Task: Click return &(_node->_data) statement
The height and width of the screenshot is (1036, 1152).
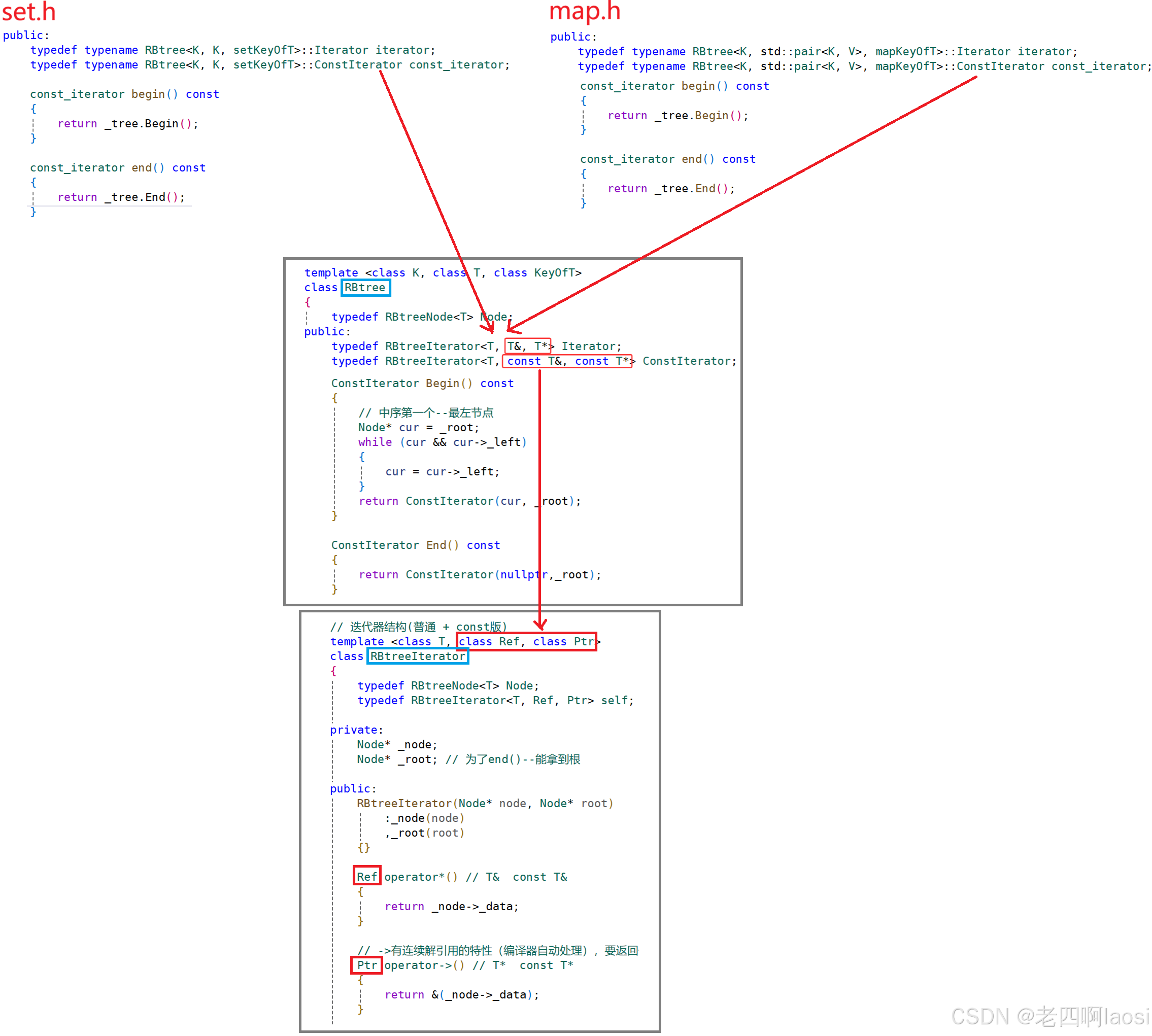Action: [x=461, y=994]
